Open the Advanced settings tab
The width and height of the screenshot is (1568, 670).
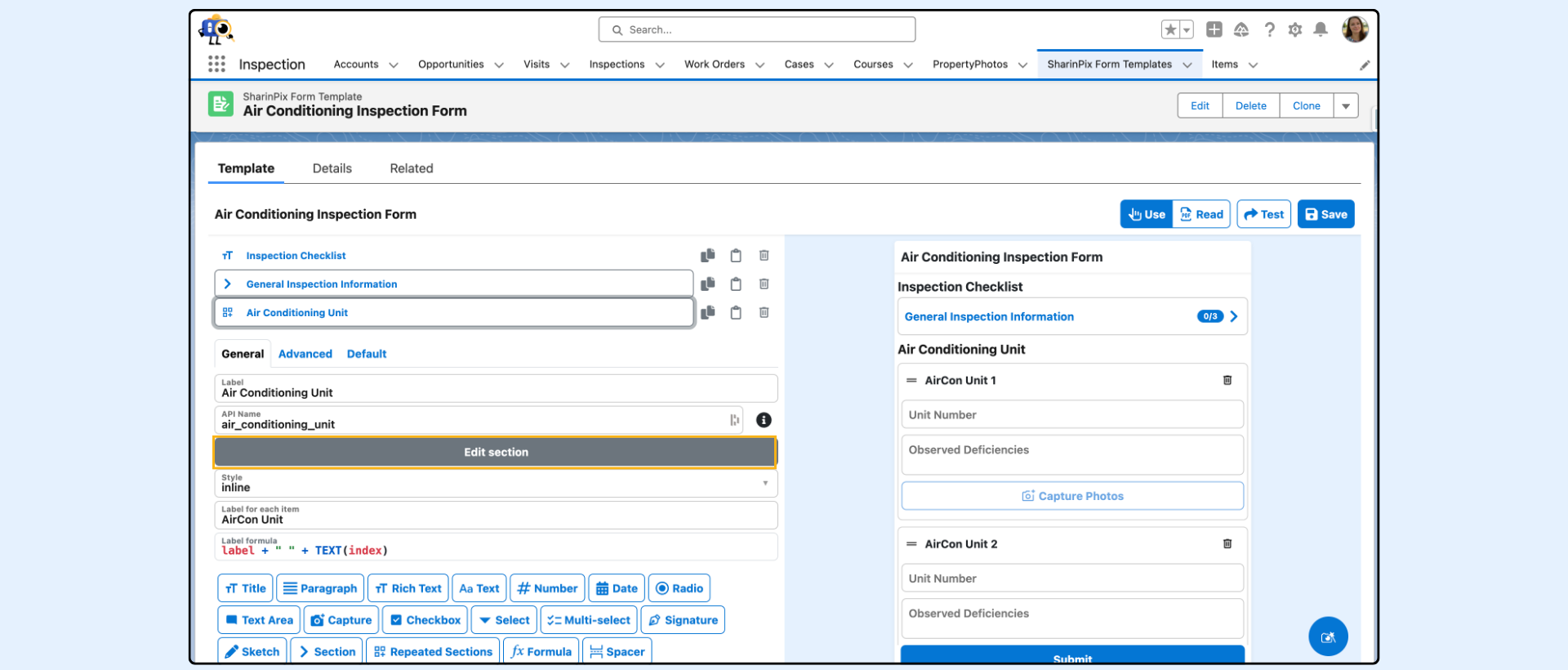click(x=305, y=354)
